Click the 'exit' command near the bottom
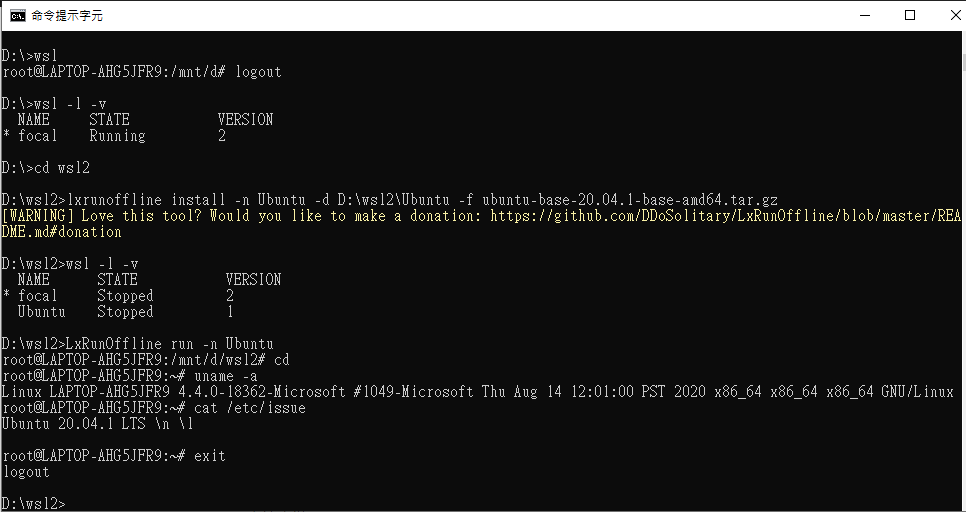This screenshot has height=512, width=966. [x=210, y=456]
